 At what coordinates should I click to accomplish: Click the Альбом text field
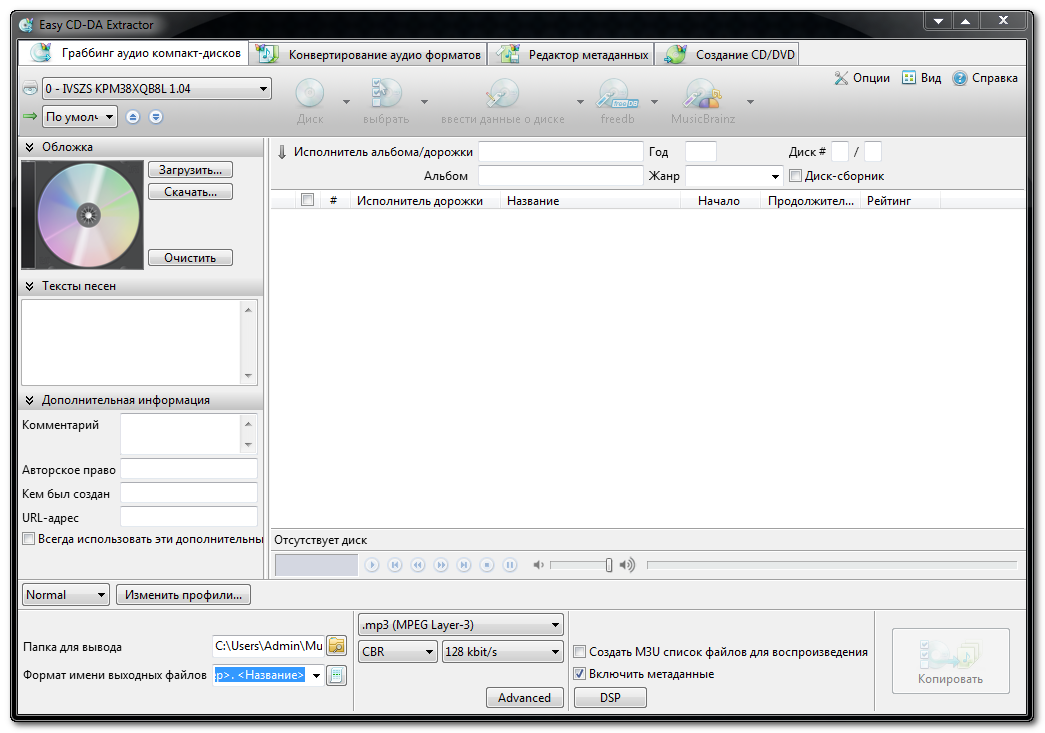[x=560, y=176]
